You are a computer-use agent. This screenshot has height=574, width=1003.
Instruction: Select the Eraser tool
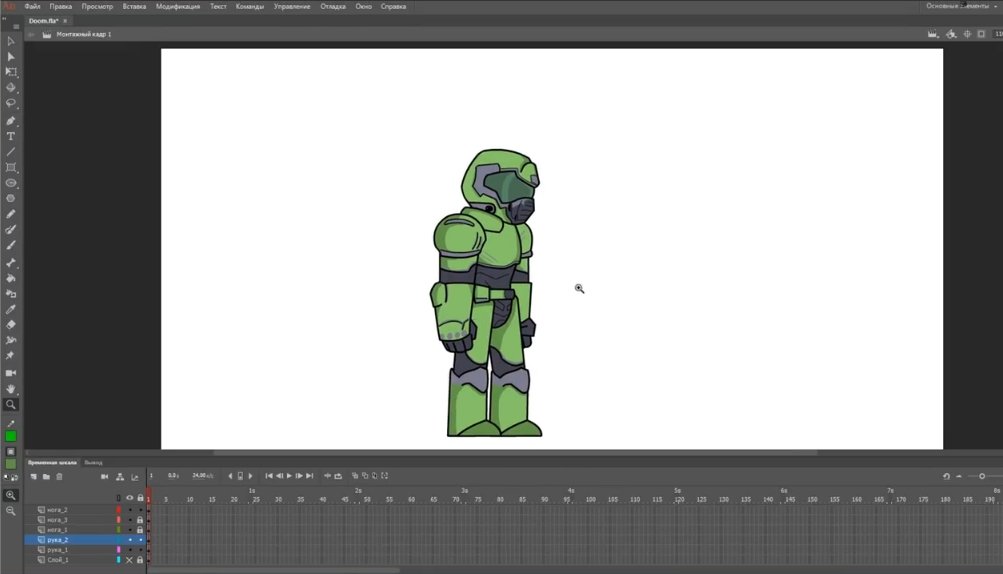(x=11, y=325)
